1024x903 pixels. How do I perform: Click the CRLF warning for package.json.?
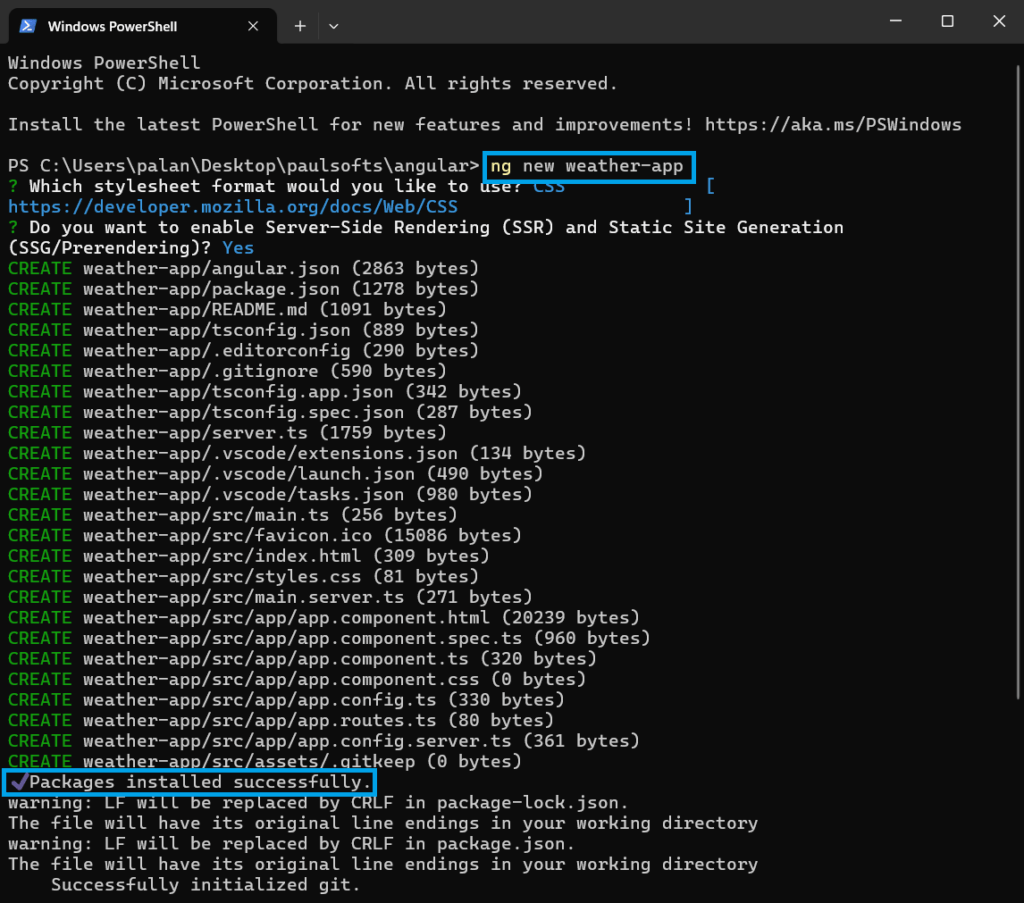coord(291,844)
